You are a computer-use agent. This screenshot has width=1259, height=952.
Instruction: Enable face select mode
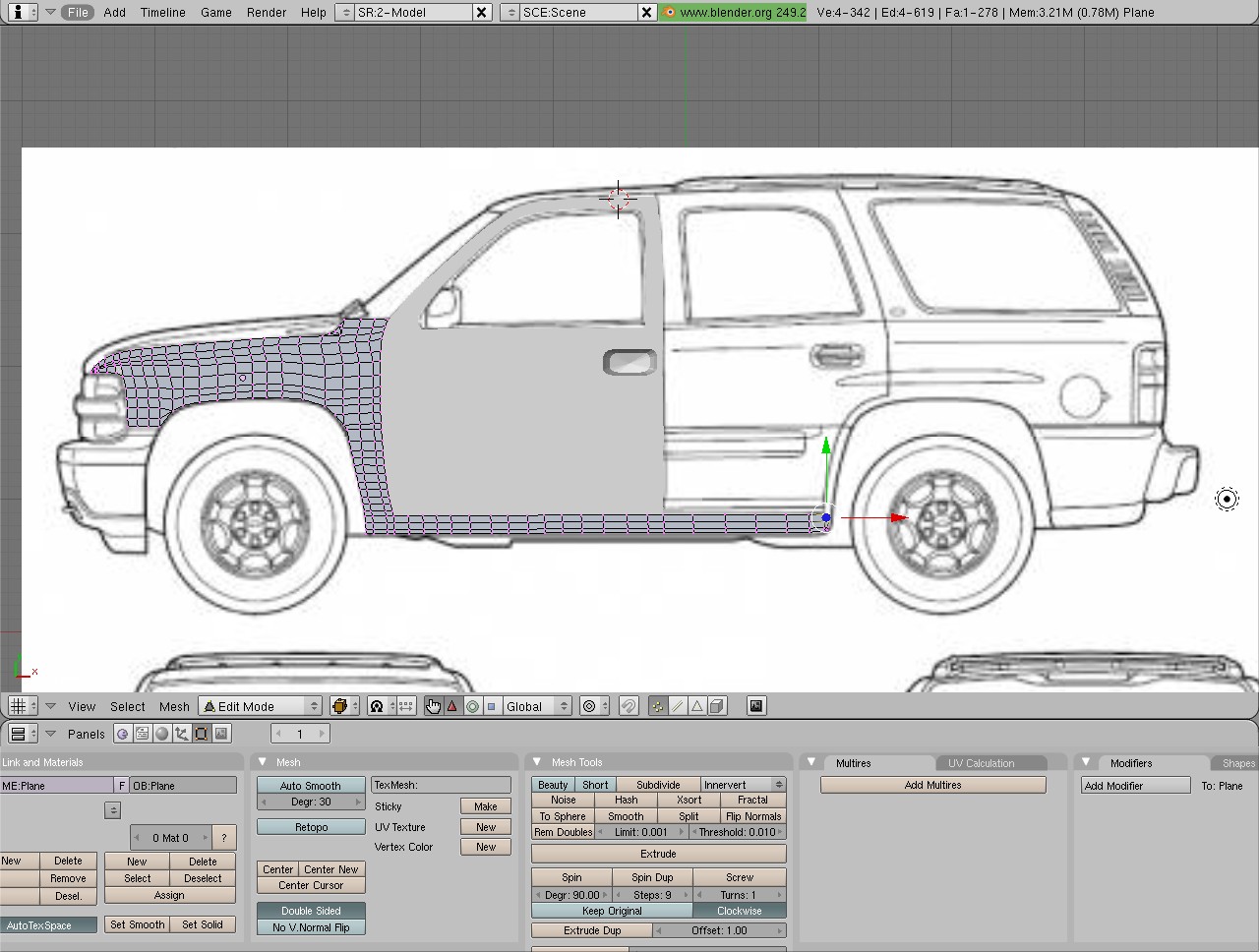pos(697,706)
